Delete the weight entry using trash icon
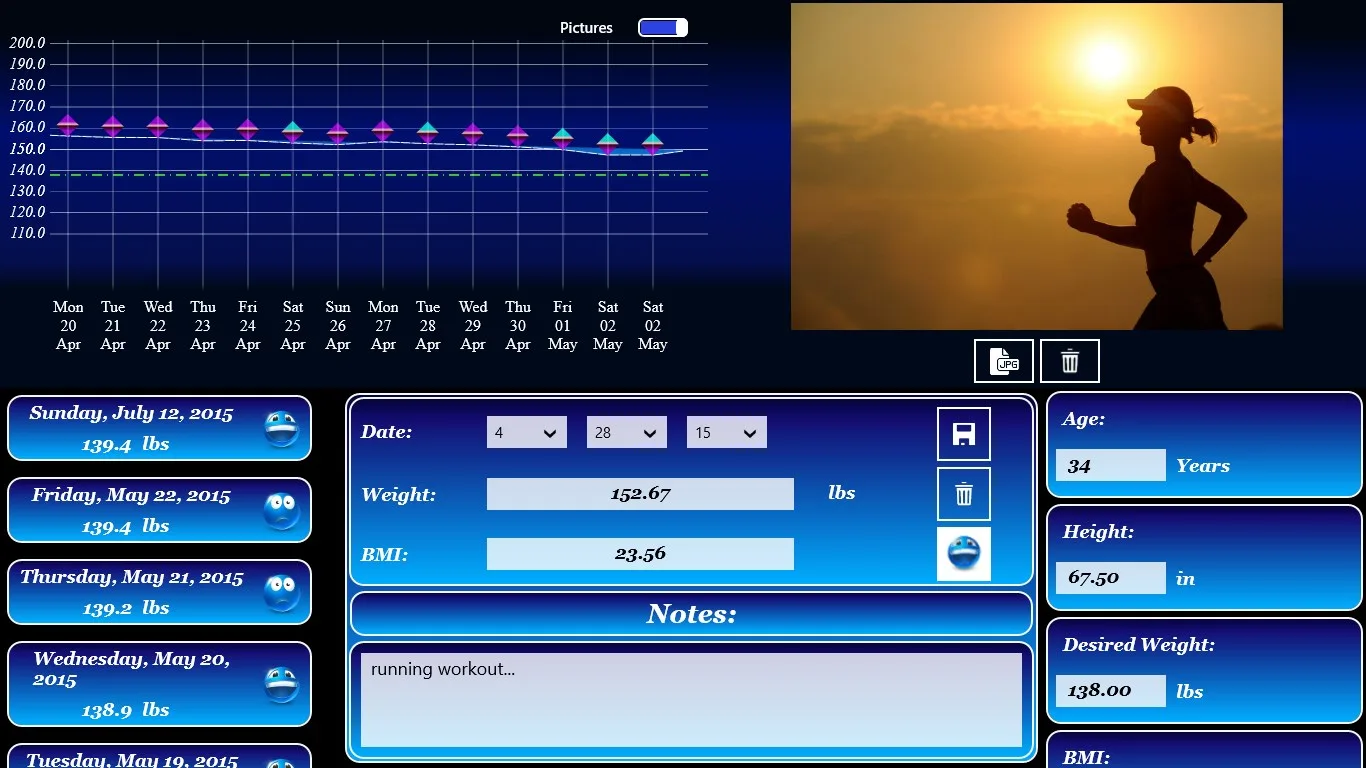 pos(964,494)
